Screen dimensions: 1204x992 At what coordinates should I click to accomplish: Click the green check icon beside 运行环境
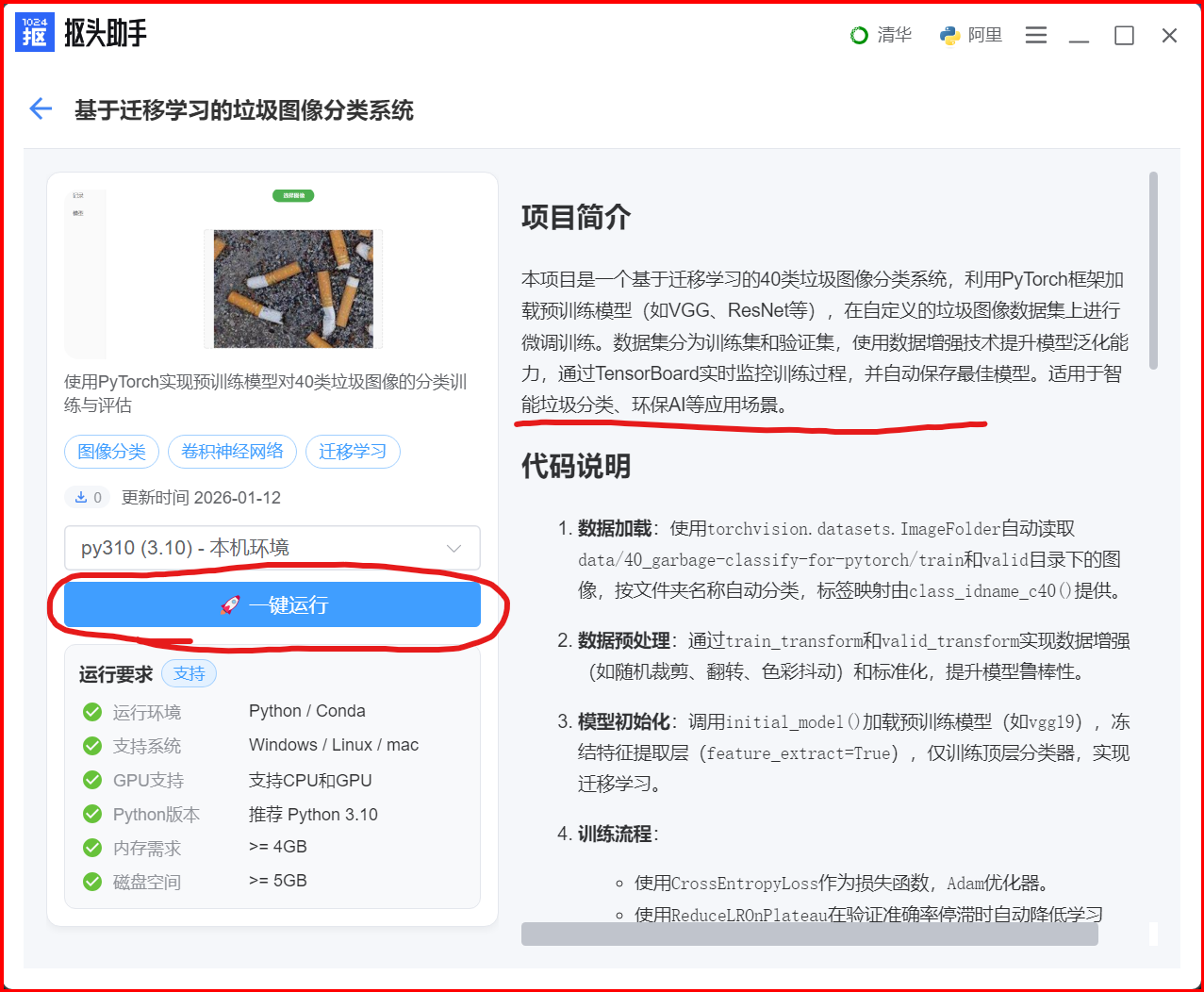(x=92, y=712)
